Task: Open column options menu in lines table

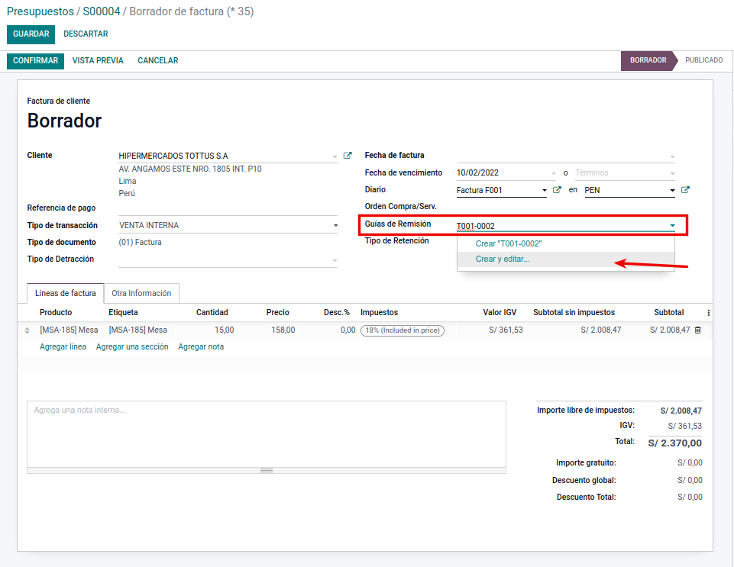Action: point(709,313)
